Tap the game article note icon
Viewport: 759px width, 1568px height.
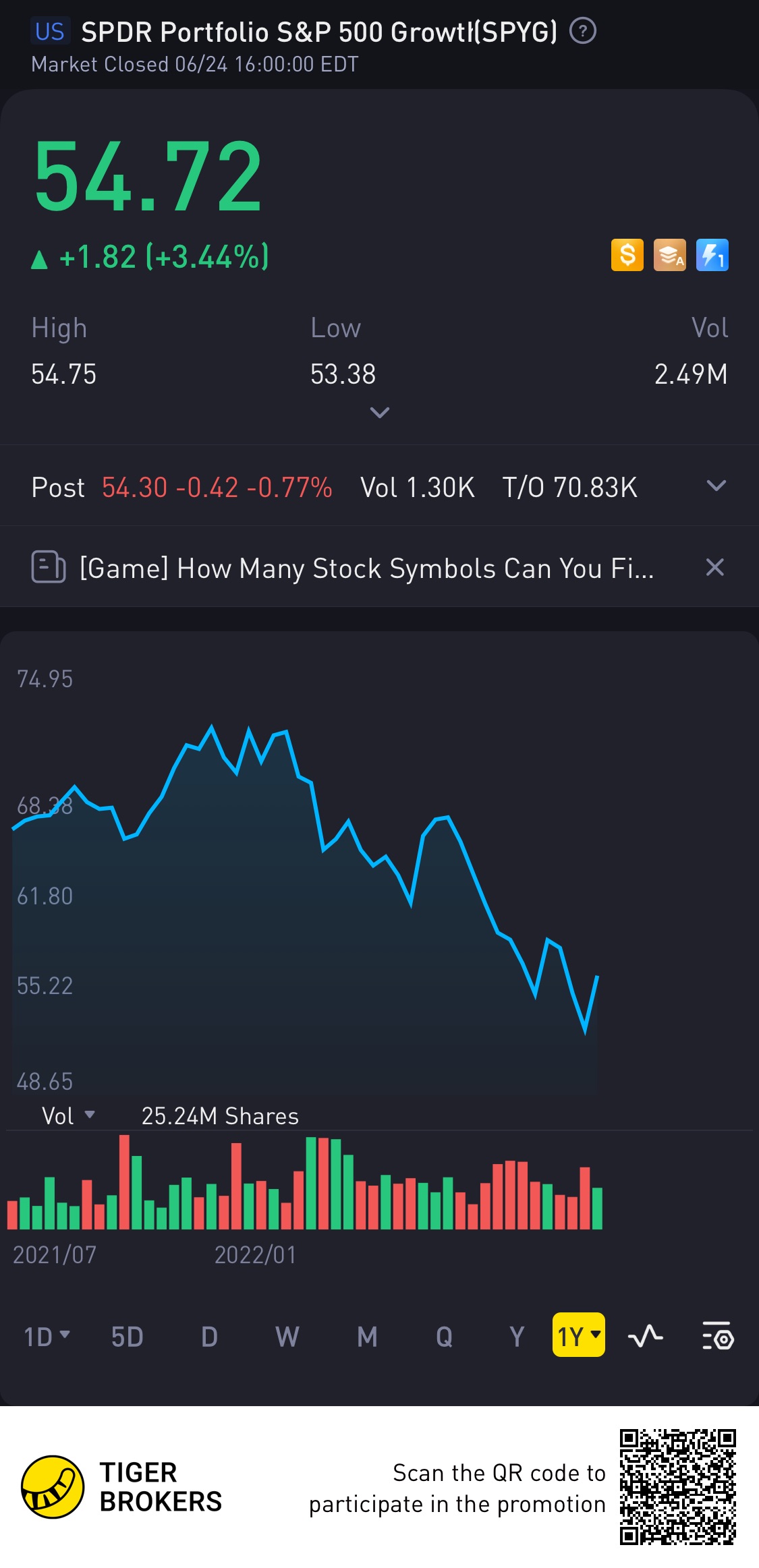pos(49,567)
